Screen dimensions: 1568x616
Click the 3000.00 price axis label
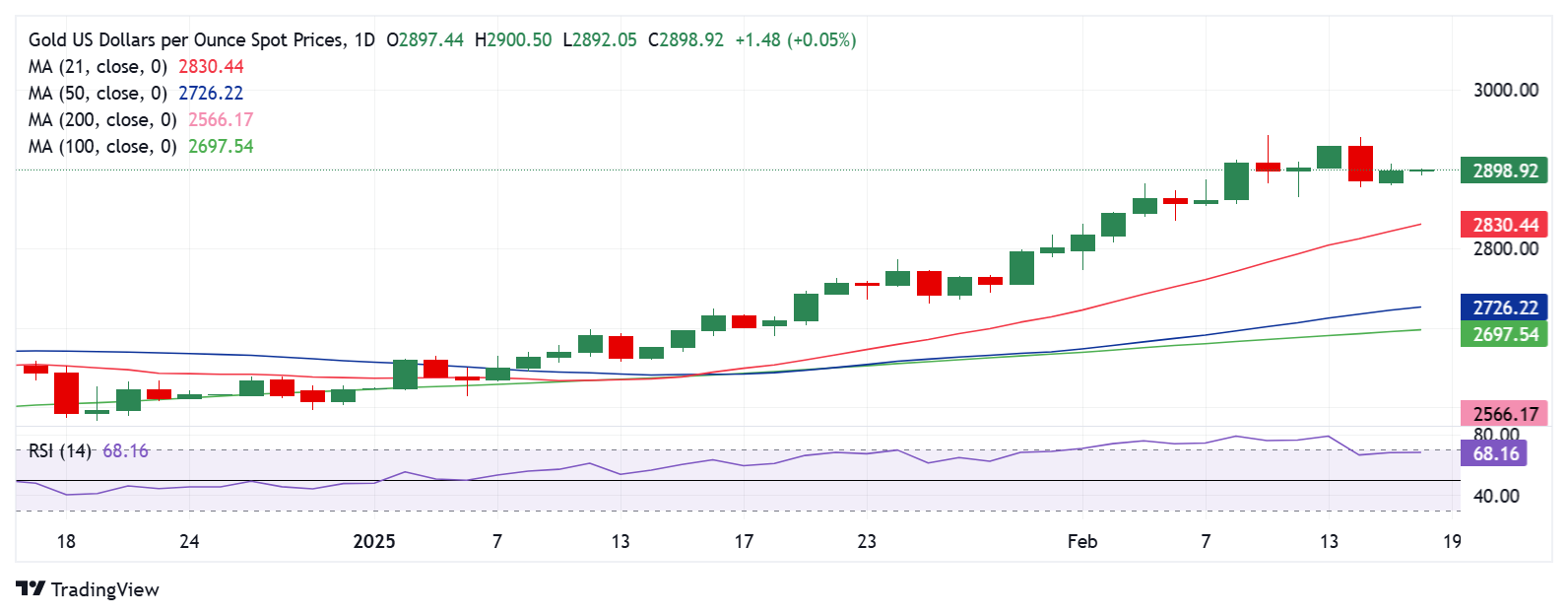coord(1505,91)
